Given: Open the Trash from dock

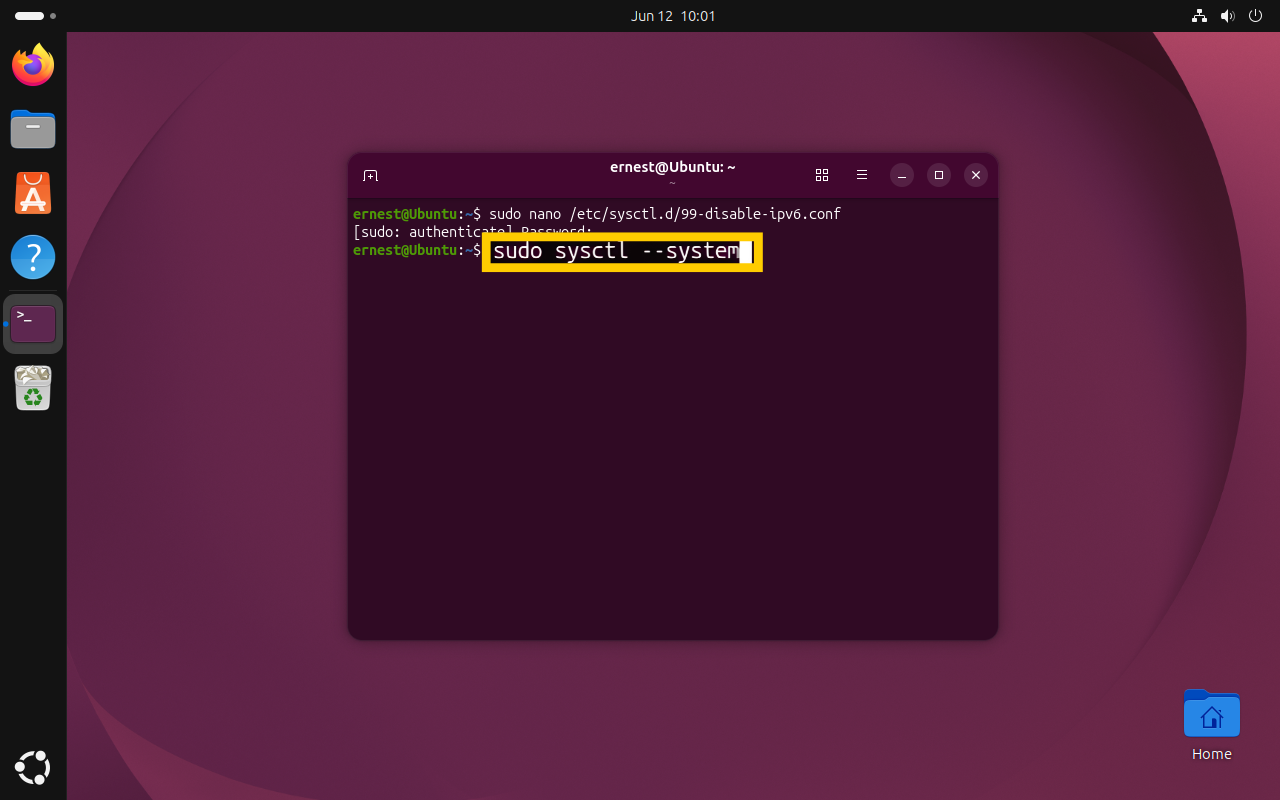Looking at the screenshot, I should (x=33, y=388).
